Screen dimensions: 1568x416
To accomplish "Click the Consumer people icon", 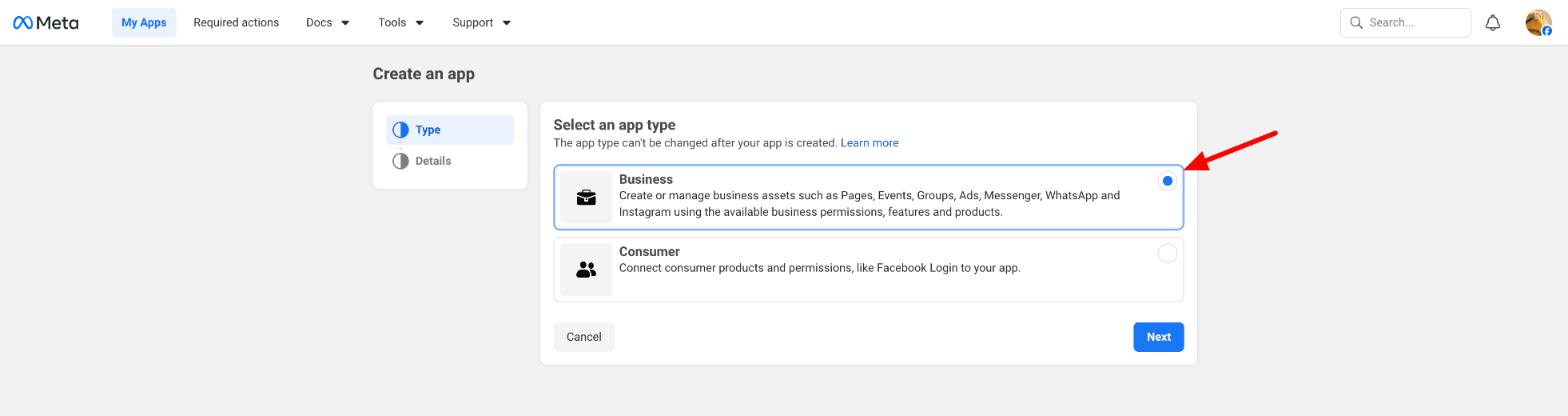I will pos(586,270).
